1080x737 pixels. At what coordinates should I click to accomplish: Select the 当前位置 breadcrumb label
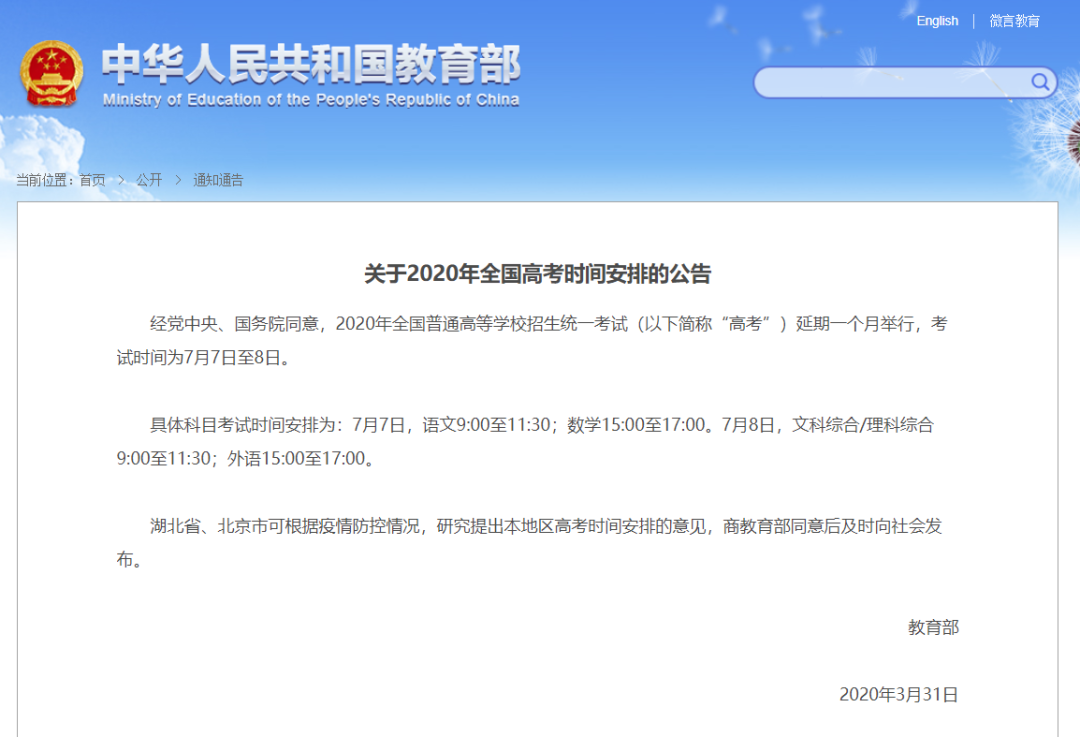[x=40, y=180]
